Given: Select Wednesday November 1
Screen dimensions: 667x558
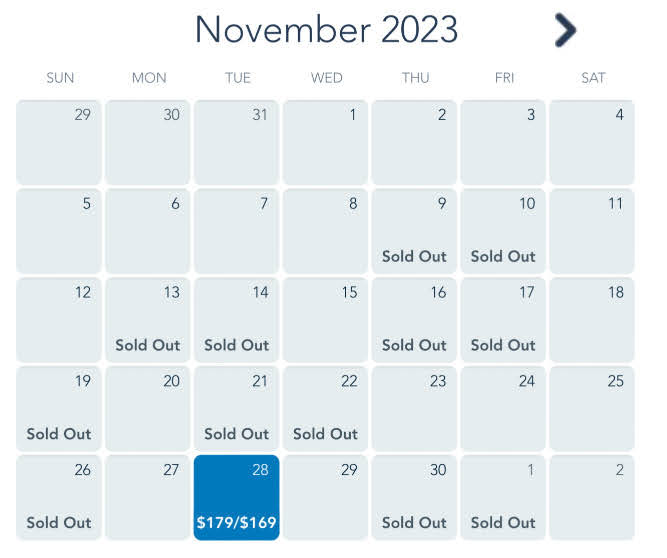Looking at the screenshot, I should pyautogui.click(x=325, y=142).
